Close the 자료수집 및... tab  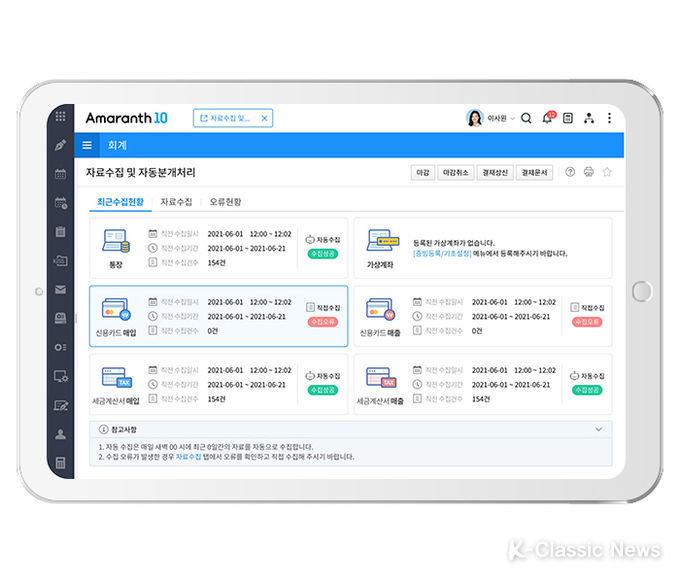point(265,118)
